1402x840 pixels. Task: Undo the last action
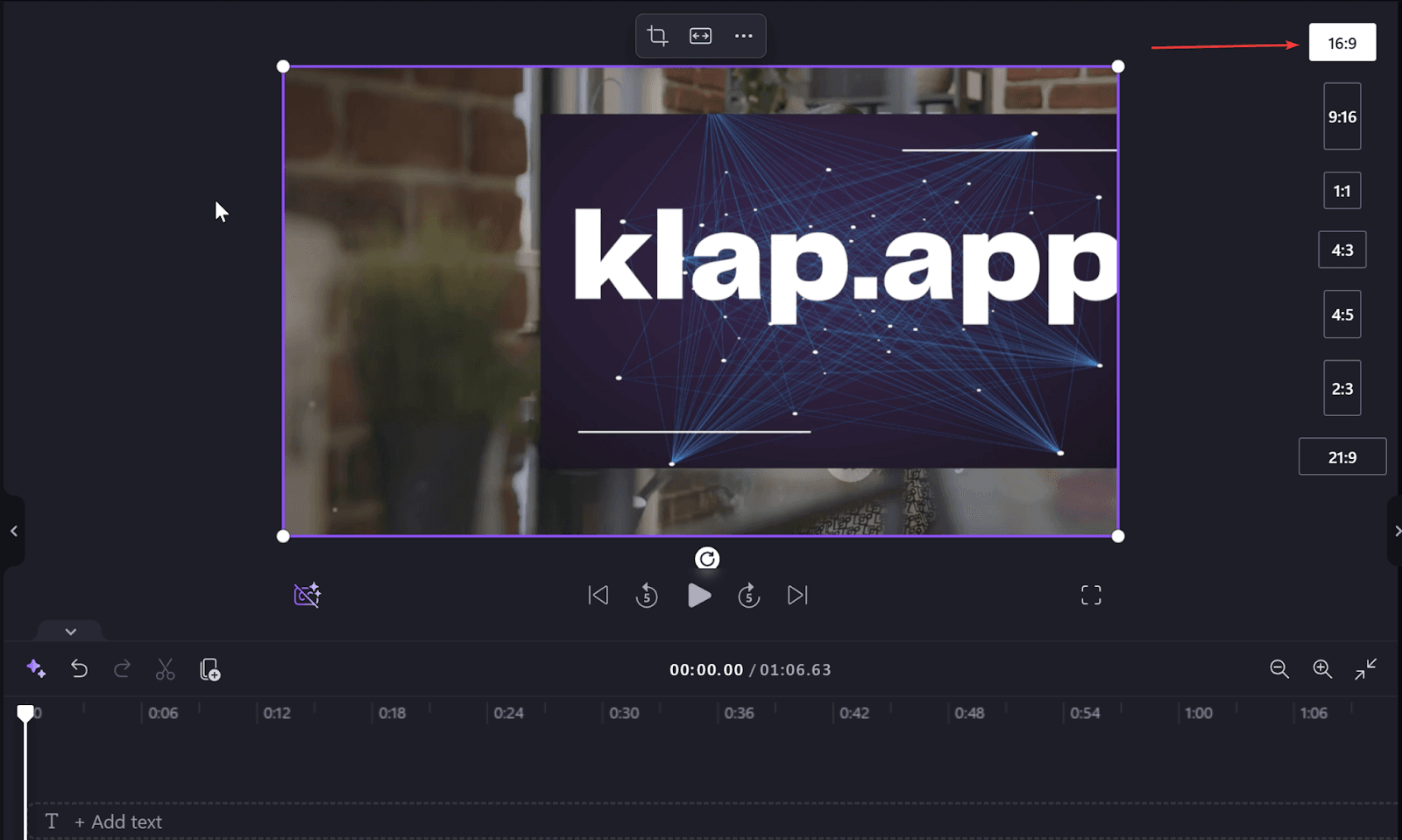(x=79, y=669)
